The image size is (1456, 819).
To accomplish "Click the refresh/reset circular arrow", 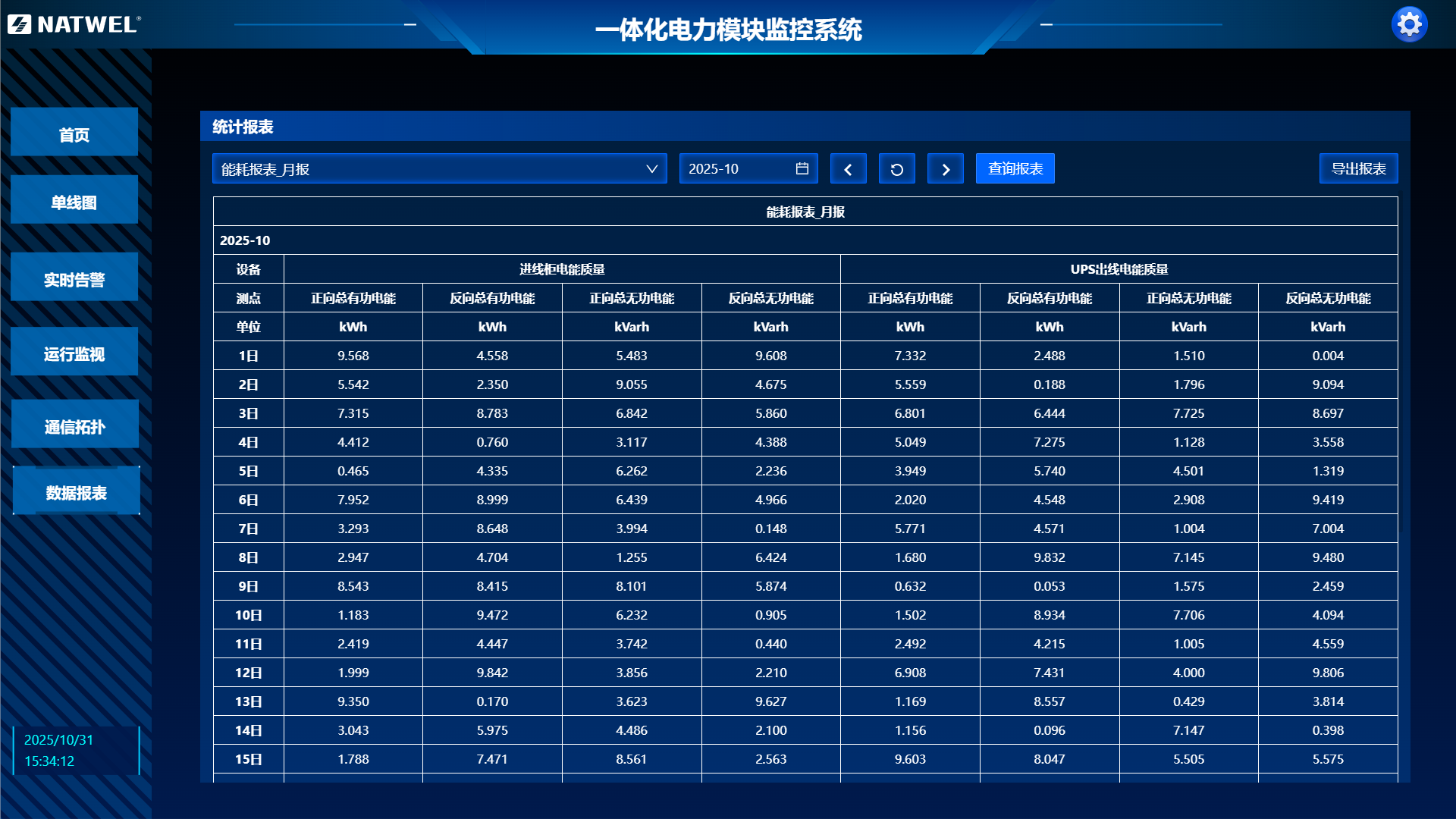I will 896,169.
